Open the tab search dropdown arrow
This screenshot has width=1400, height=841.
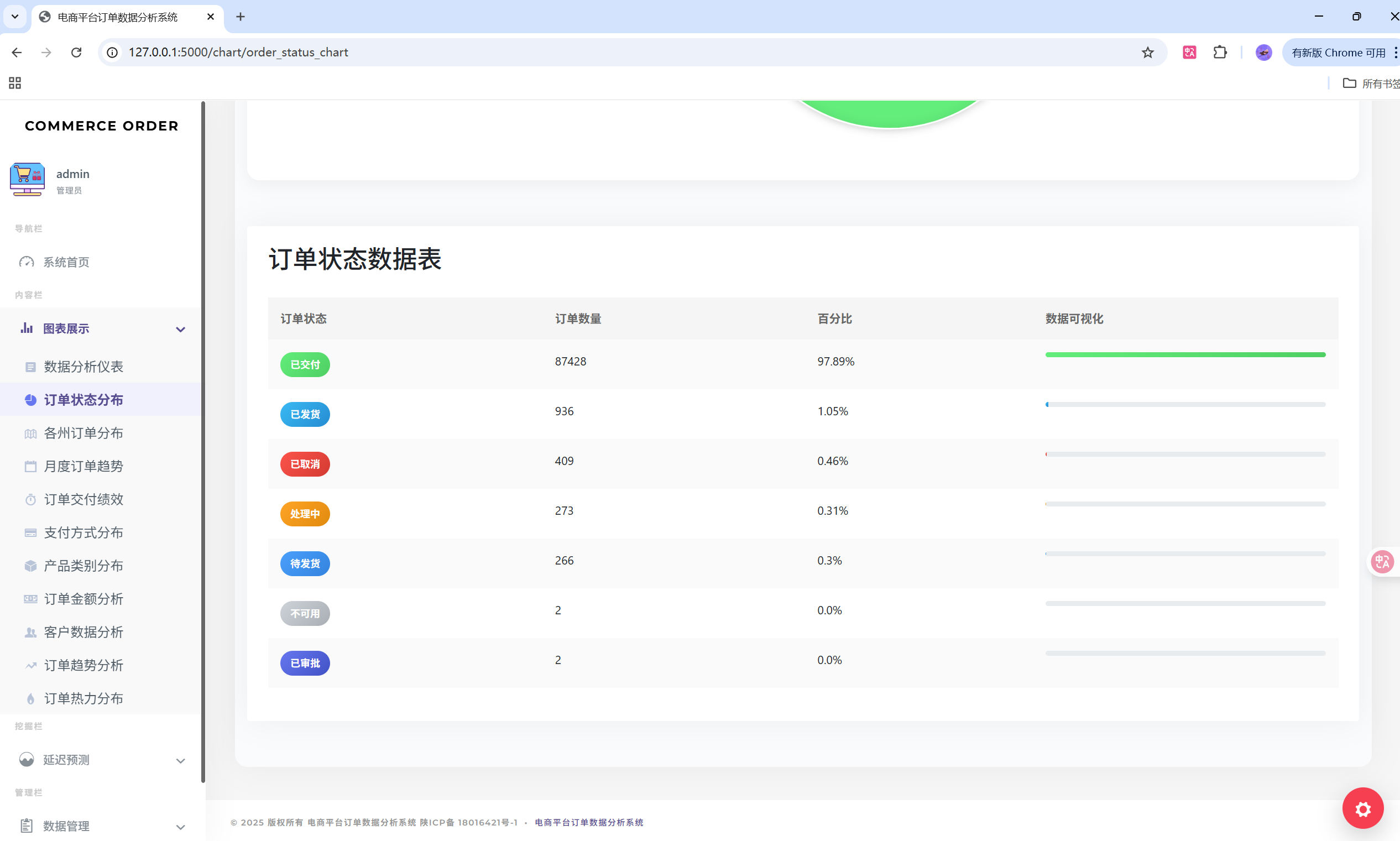click(15, 17)
